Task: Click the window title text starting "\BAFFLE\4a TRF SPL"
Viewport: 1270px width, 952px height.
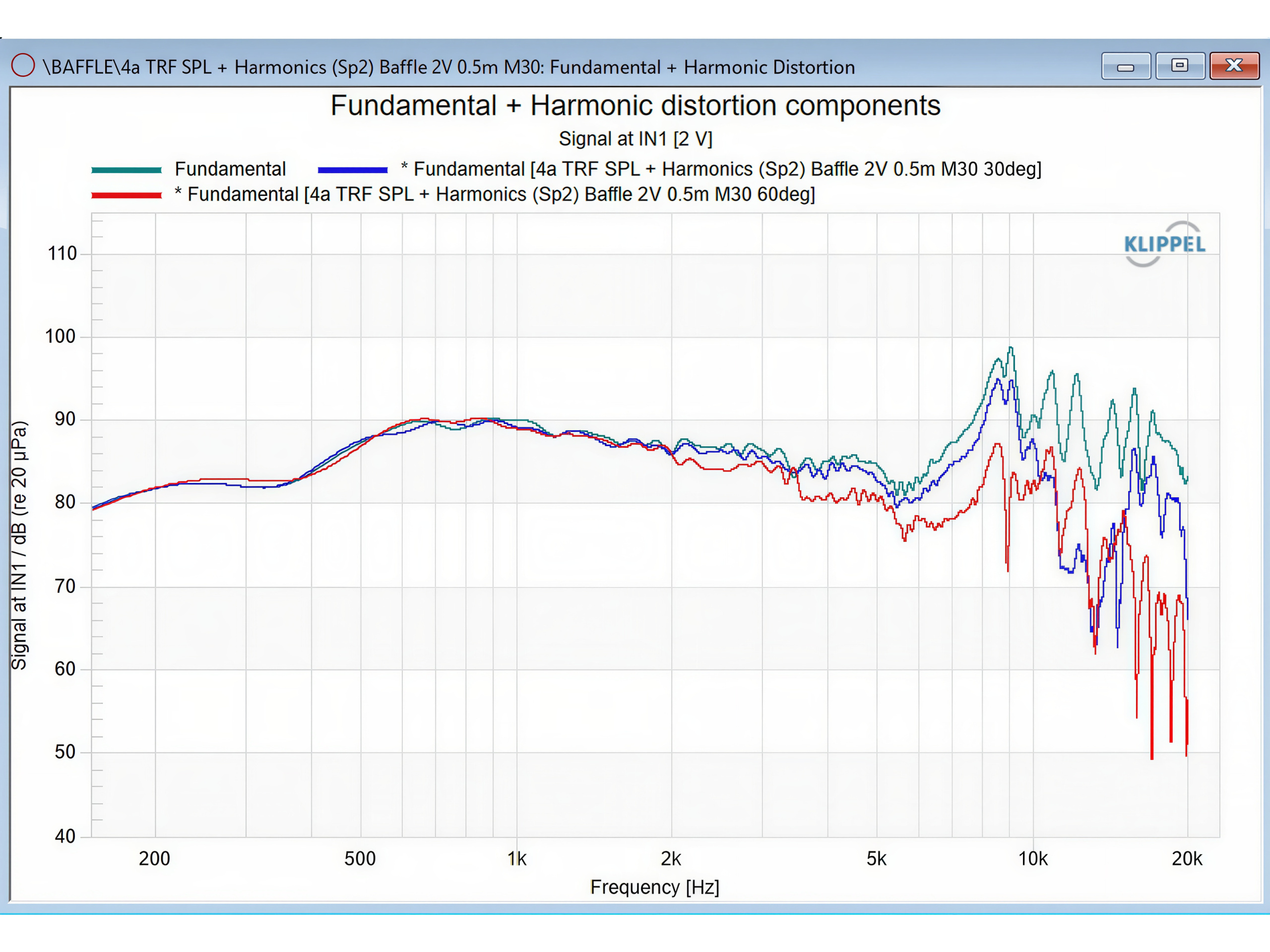Action: (x=448, y=67)
